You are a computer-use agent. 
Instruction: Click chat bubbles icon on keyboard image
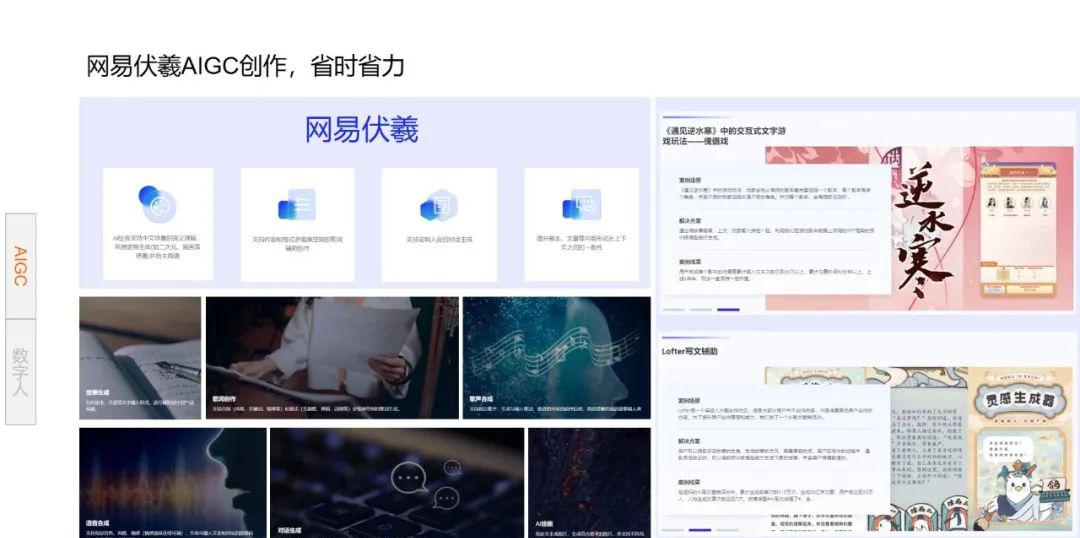(428, 486)
